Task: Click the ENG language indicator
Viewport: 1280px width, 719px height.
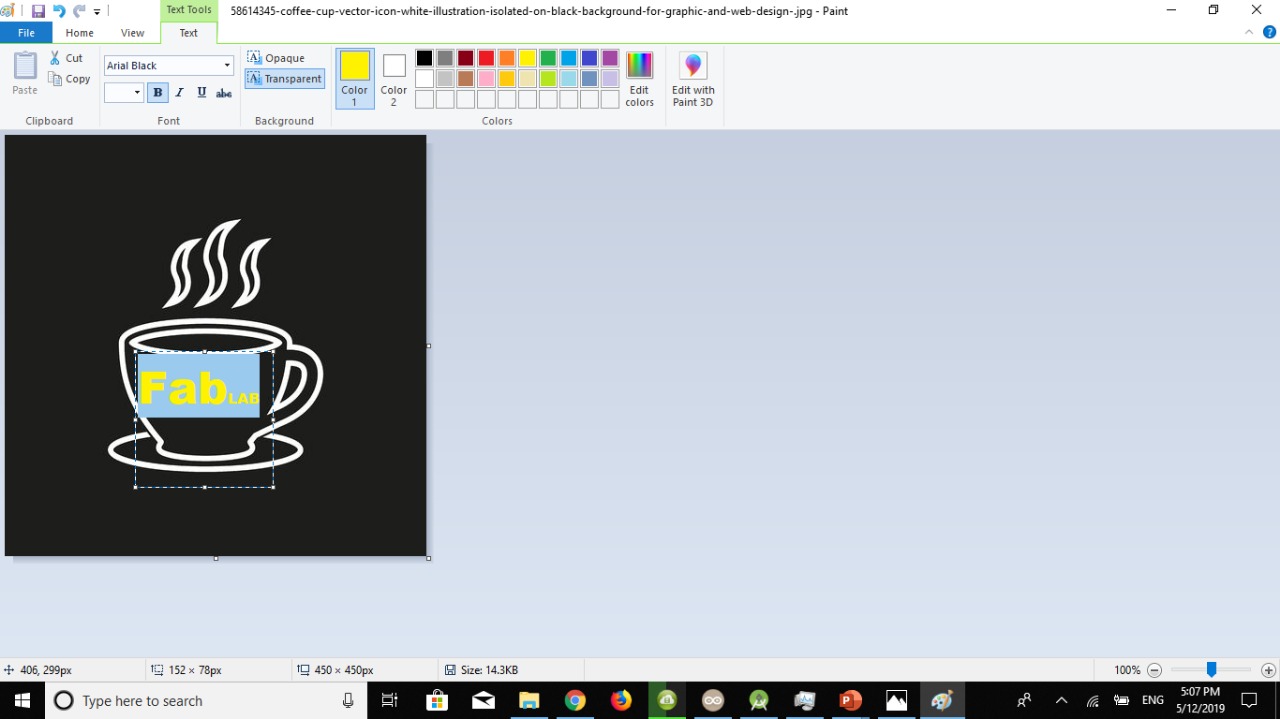Action: (1153, 700)
